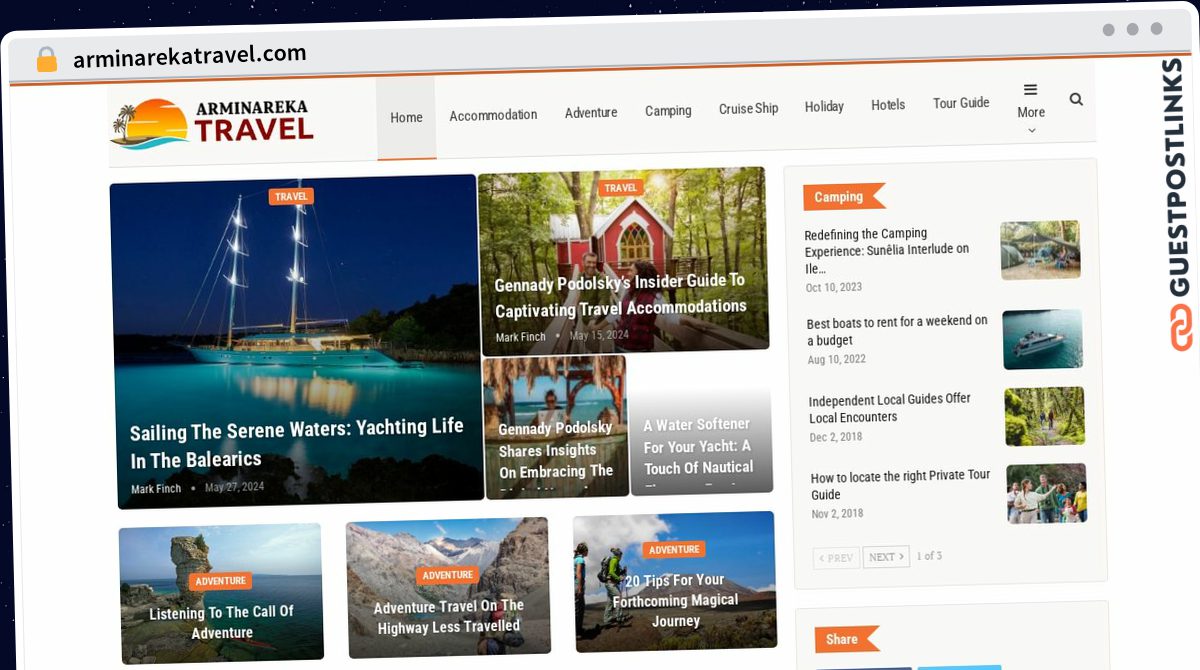Click the Arminareka Travel logo

pos(212,123)
